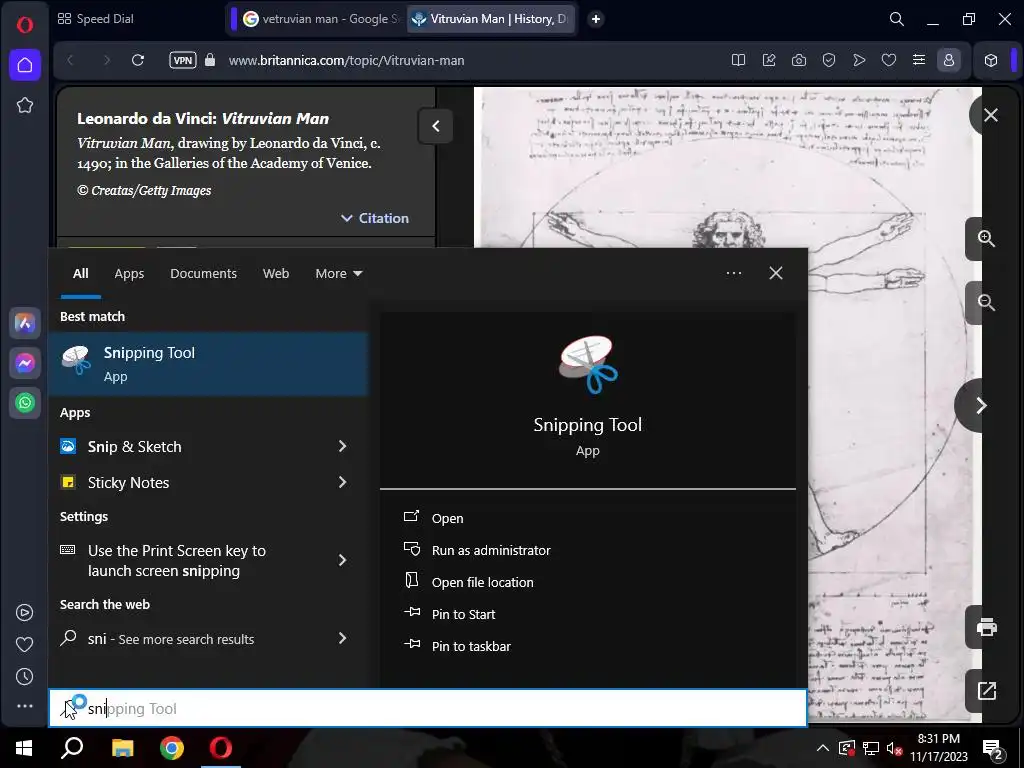
Task: Zoom in on the Vitruvian Man image
Action: pyautogui.click(x=985, y=238)
